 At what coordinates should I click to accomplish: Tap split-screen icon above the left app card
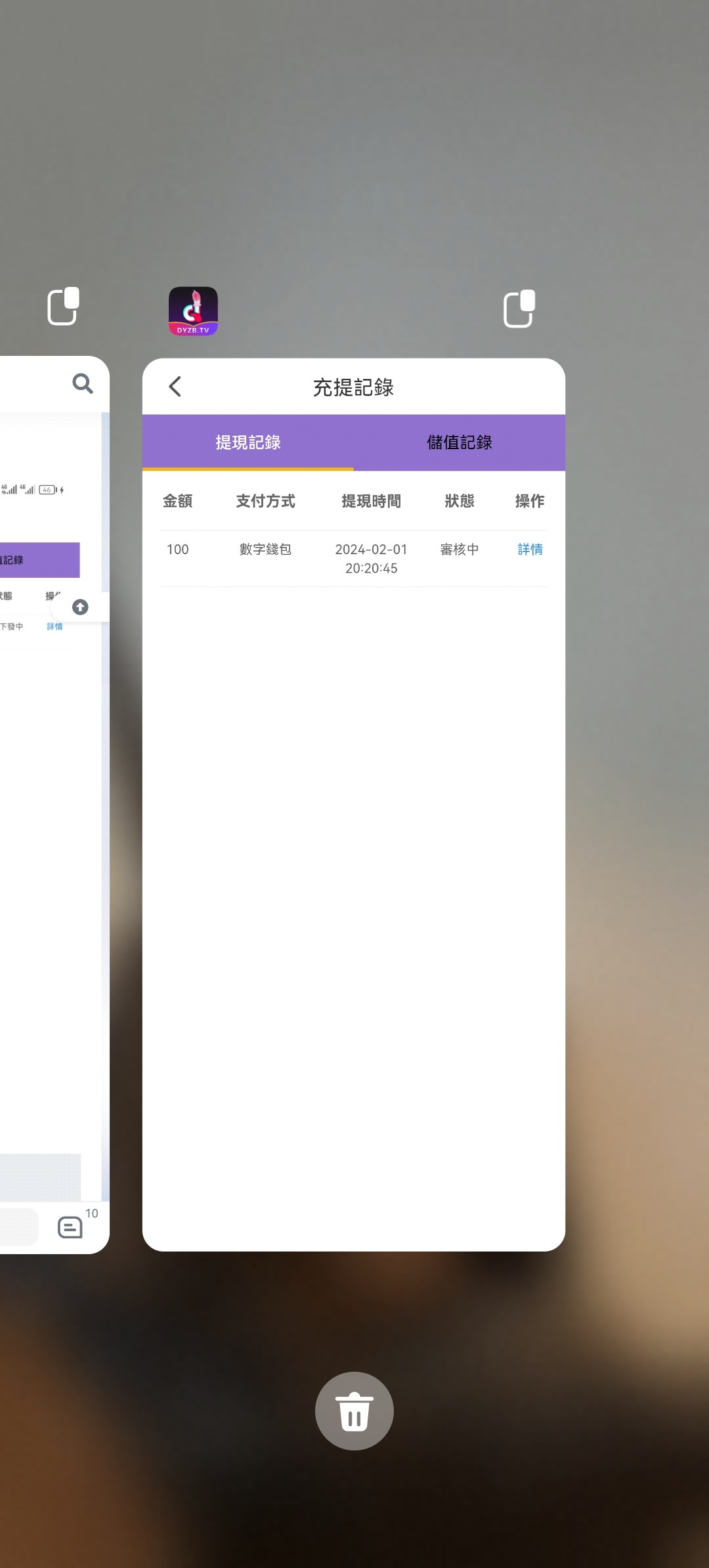(x=64, y=307)
